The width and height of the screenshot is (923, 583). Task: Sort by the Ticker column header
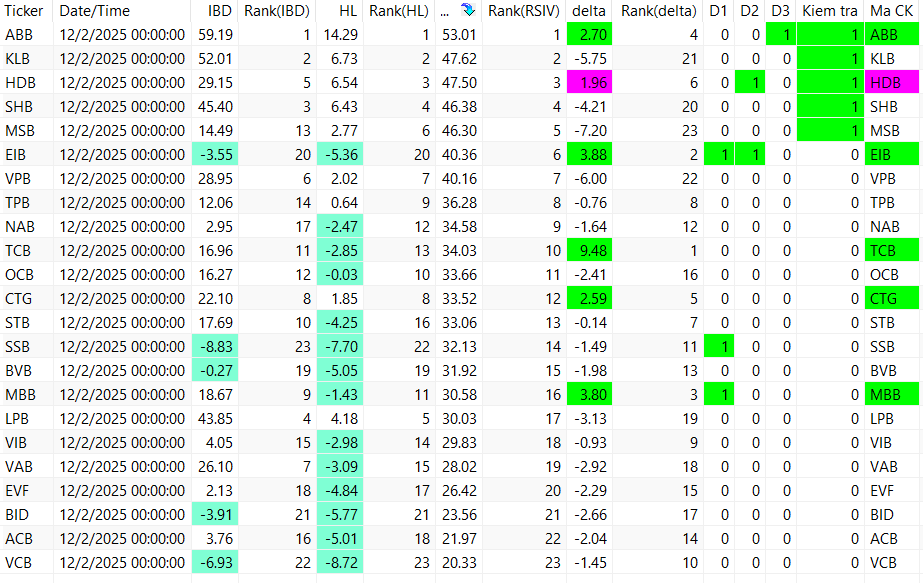pos(24,11)
